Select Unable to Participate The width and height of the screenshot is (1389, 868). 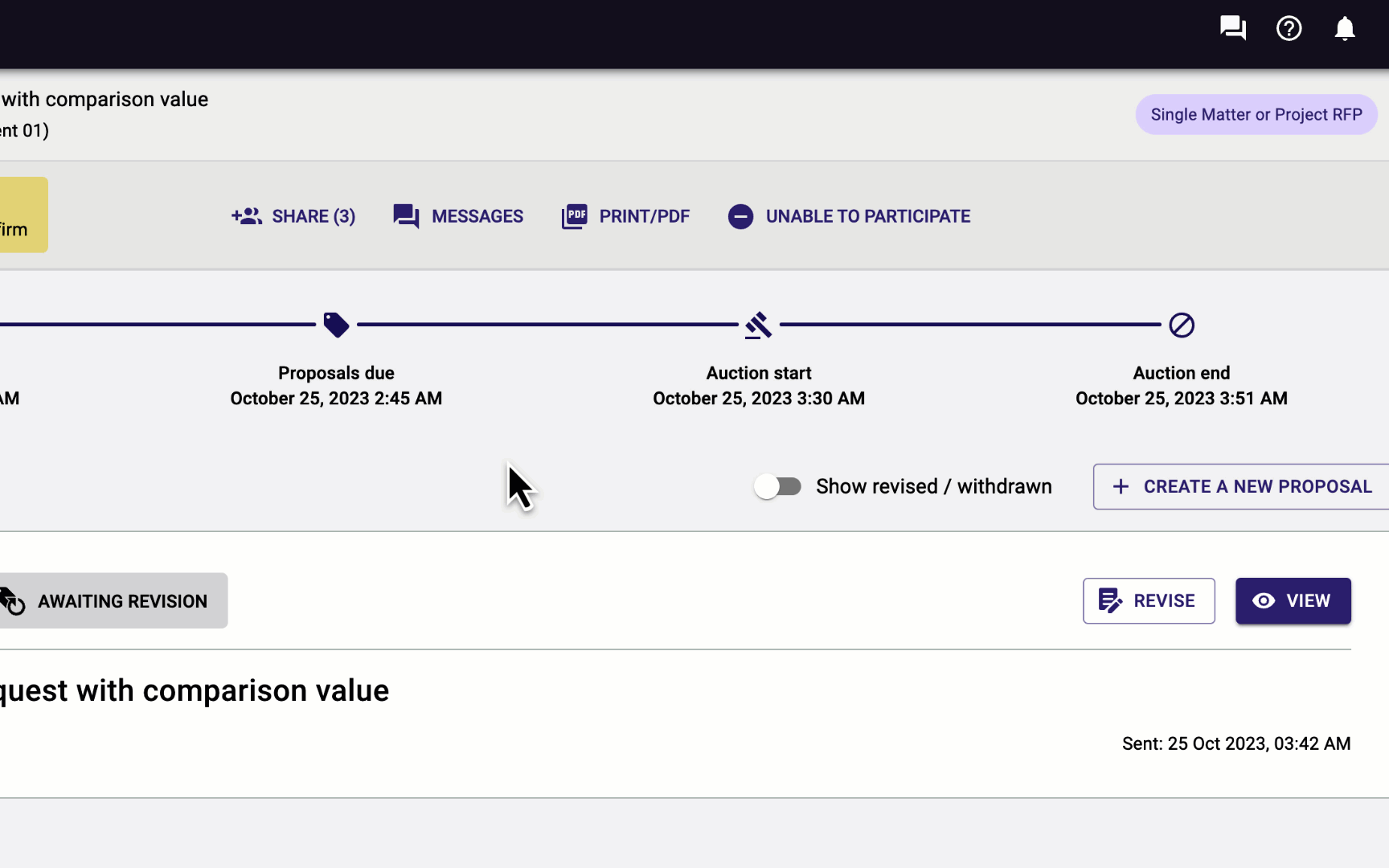pos(849,216)
